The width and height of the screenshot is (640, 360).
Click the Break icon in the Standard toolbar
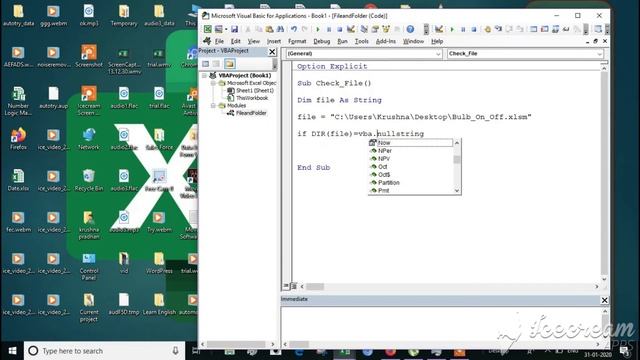(x=329, y=29)
